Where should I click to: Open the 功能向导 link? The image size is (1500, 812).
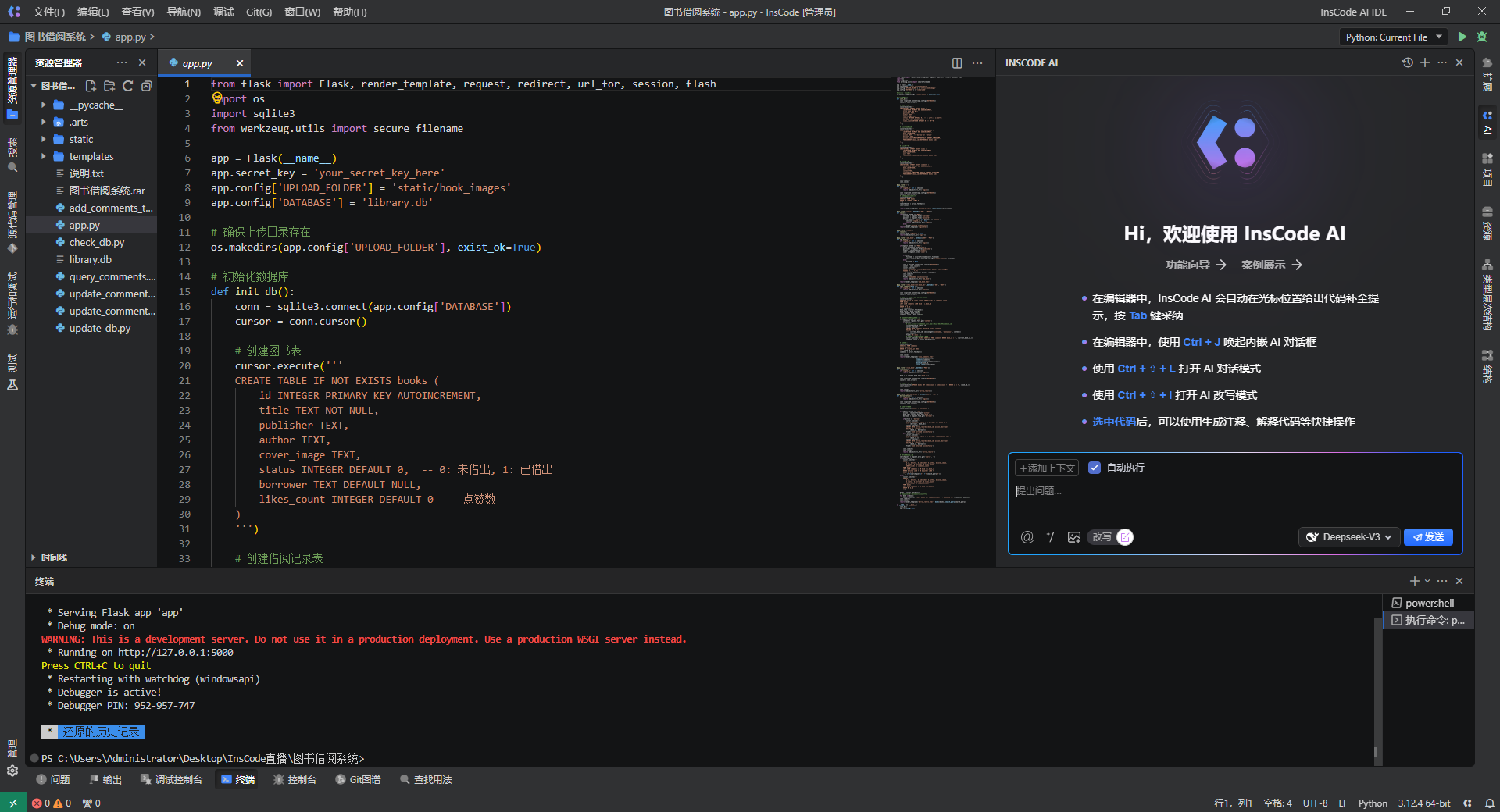[x=1196, y=265]
